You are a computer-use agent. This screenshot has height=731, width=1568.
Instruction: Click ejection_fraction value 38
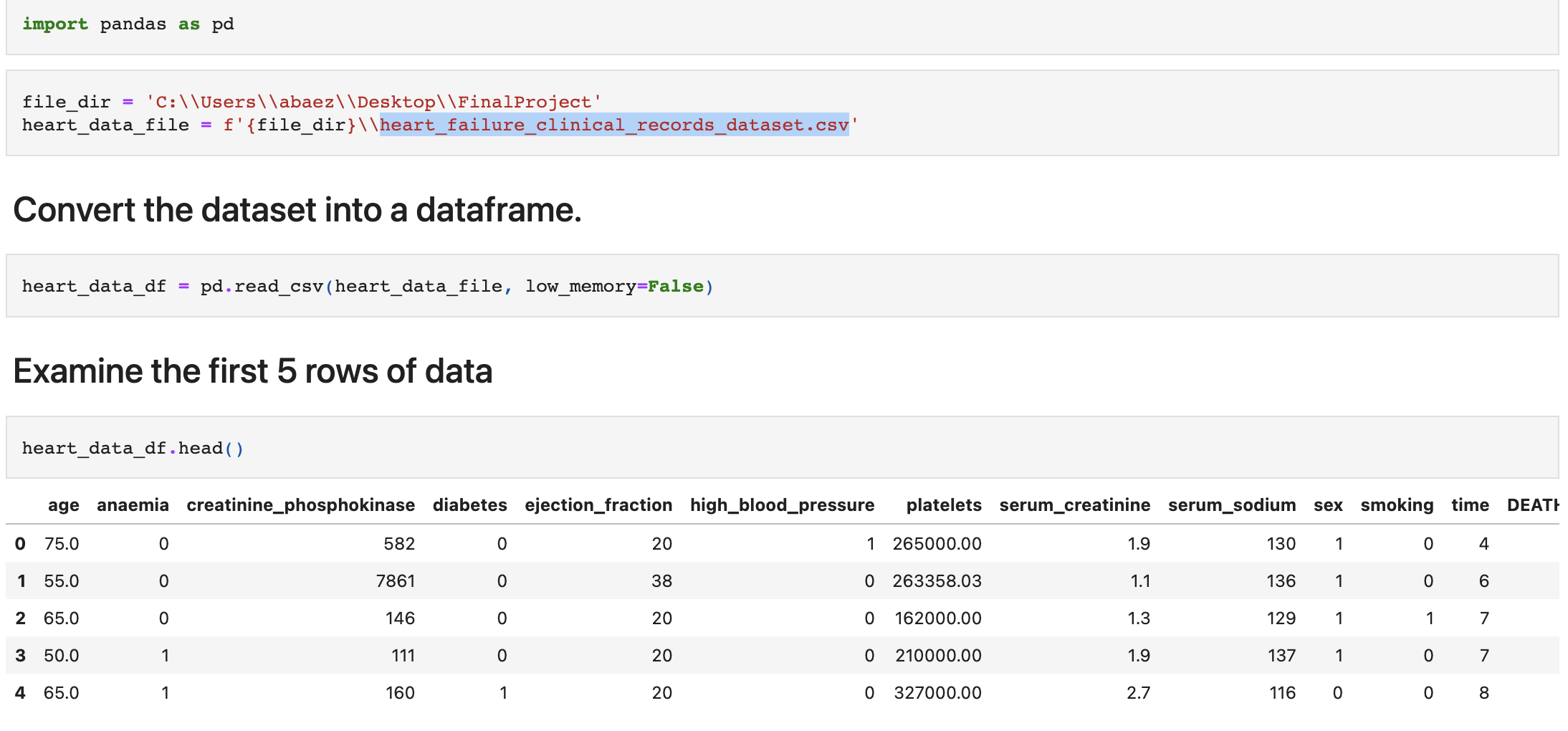[661, 581]
